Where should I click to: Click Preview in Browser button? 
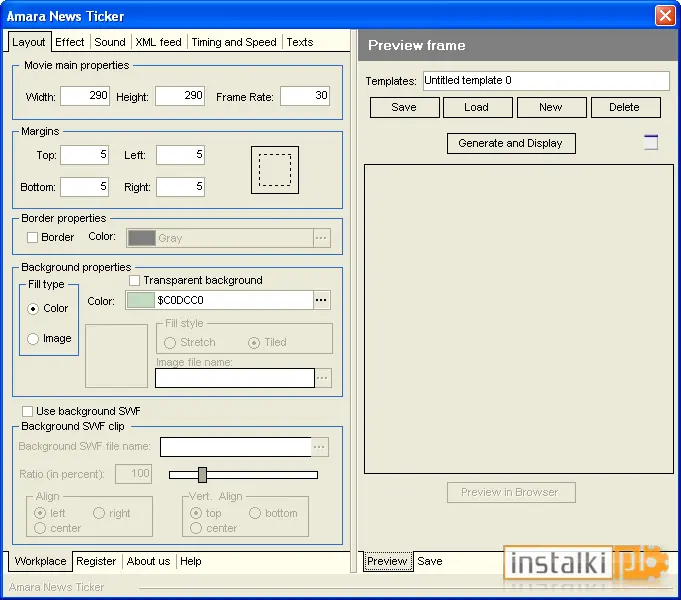[511, 492]
